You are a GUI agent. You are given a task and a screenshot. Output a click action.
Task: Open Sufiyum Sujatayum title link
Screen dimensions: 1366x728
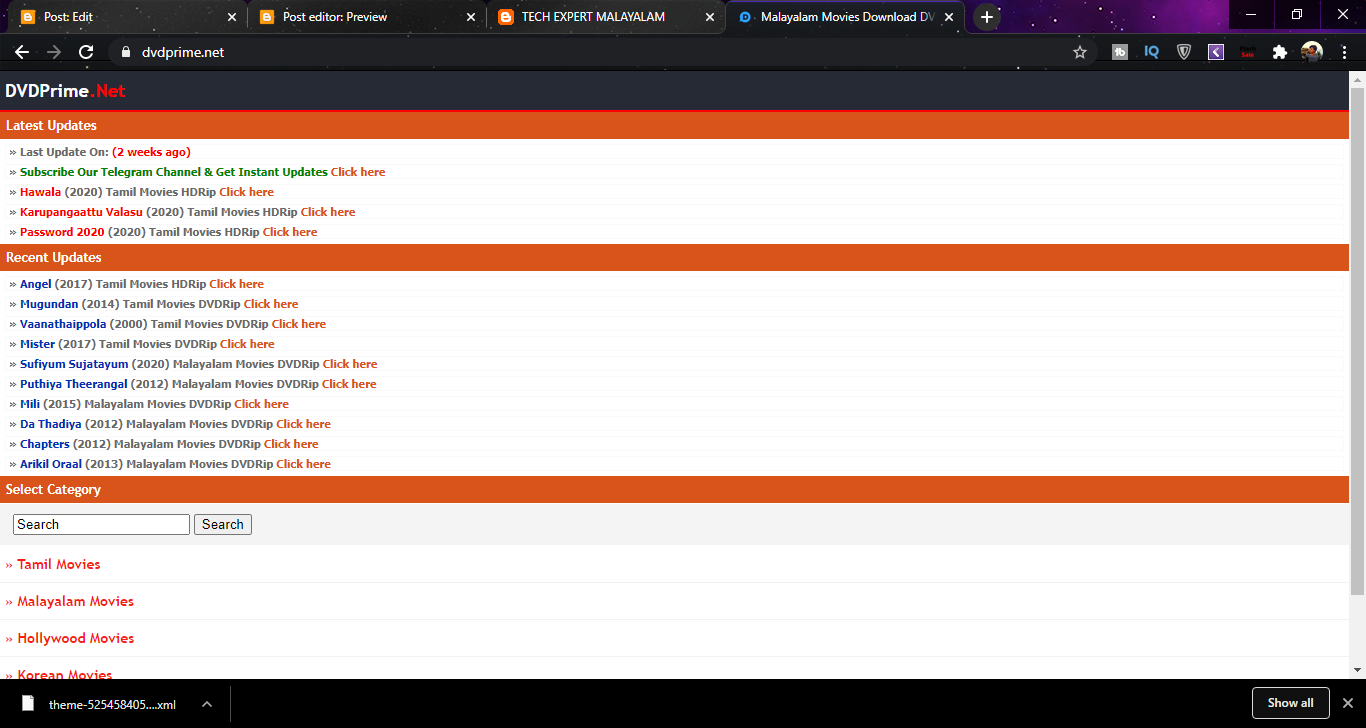[x=74, y=364]
